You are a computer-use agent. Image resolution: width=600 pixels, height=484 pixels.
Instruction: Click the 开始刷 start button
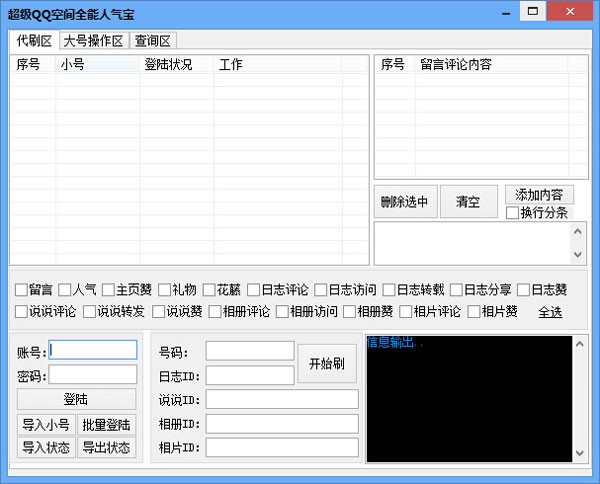tap(327, 363)
